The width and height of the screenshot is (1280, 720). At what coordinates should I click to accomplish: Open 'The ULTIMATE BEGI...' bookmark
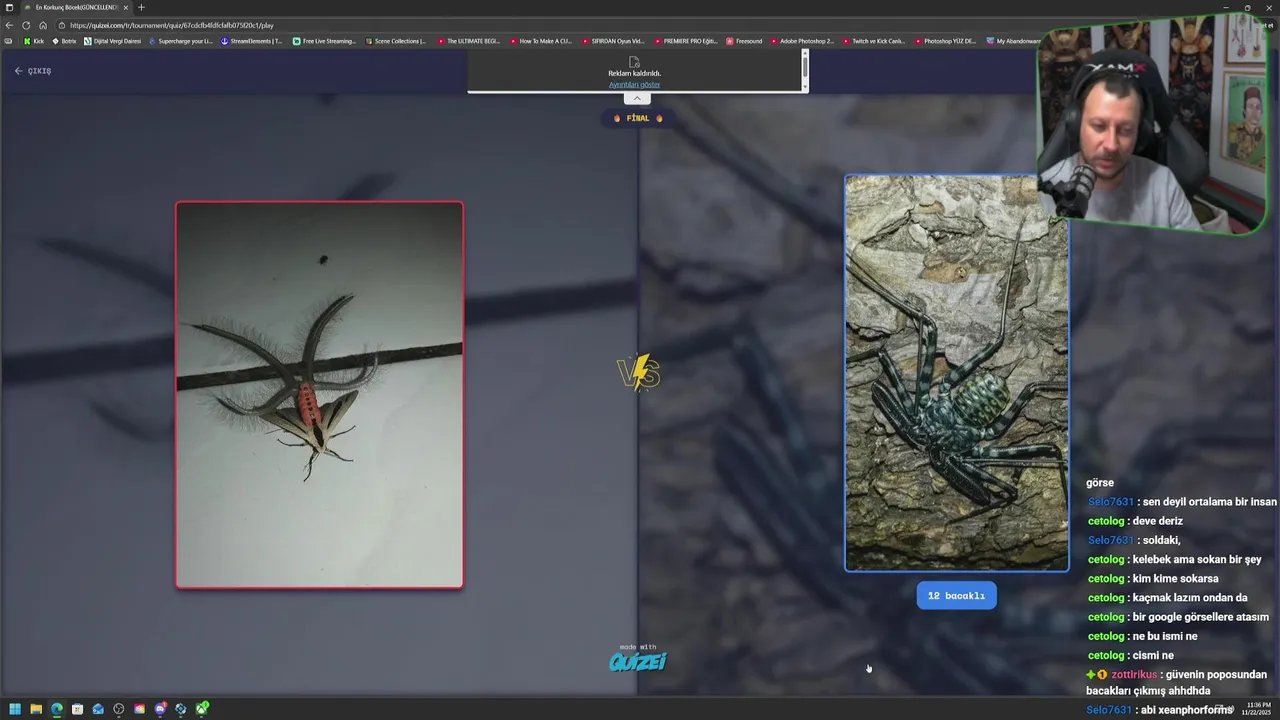point(468,41)
